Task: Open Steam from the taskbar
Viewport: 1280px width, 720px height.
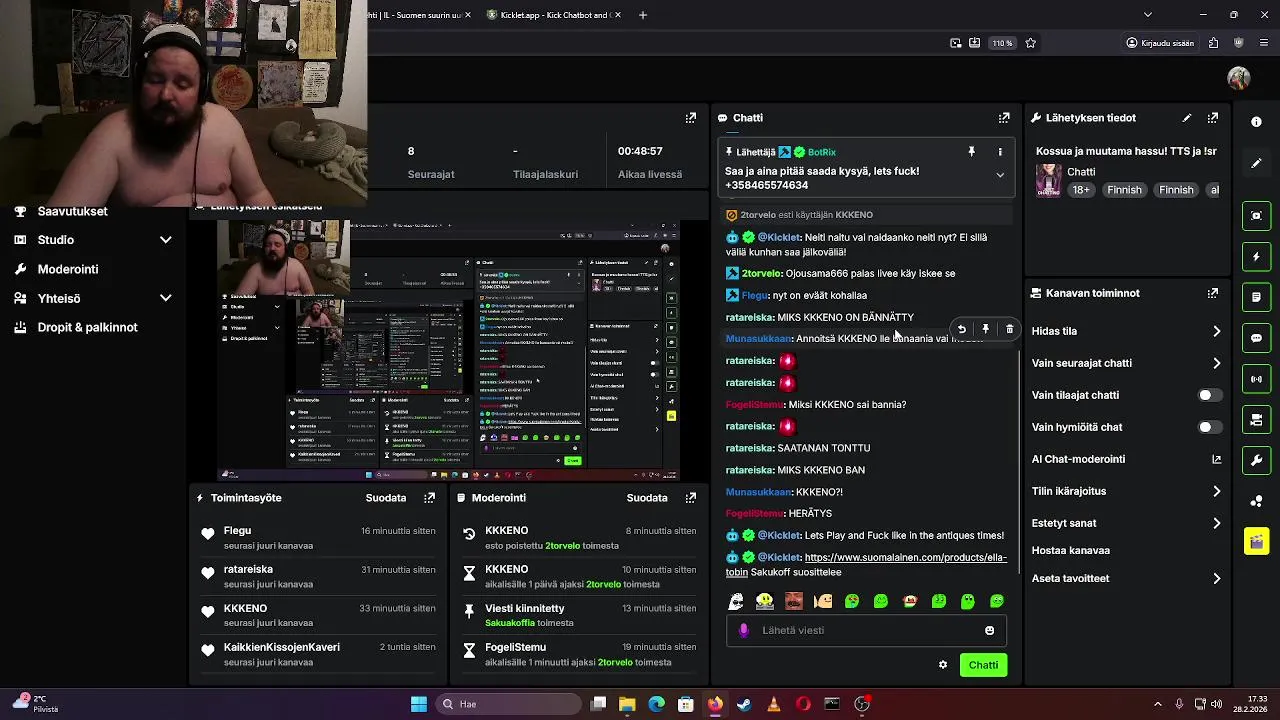Action: 744,704
